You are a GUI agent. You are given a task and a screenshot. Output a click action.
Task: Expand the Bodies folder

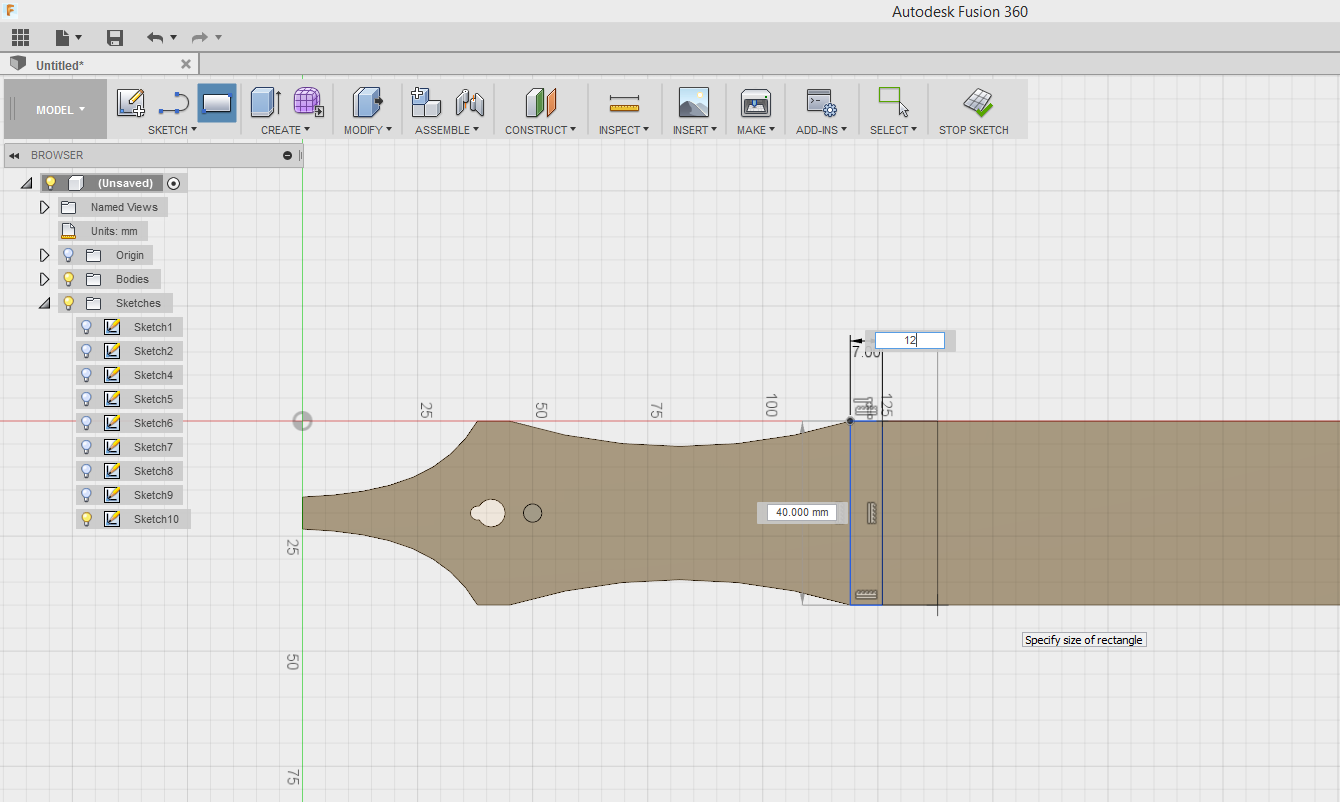pyautogui.click(x=44, y=279)
